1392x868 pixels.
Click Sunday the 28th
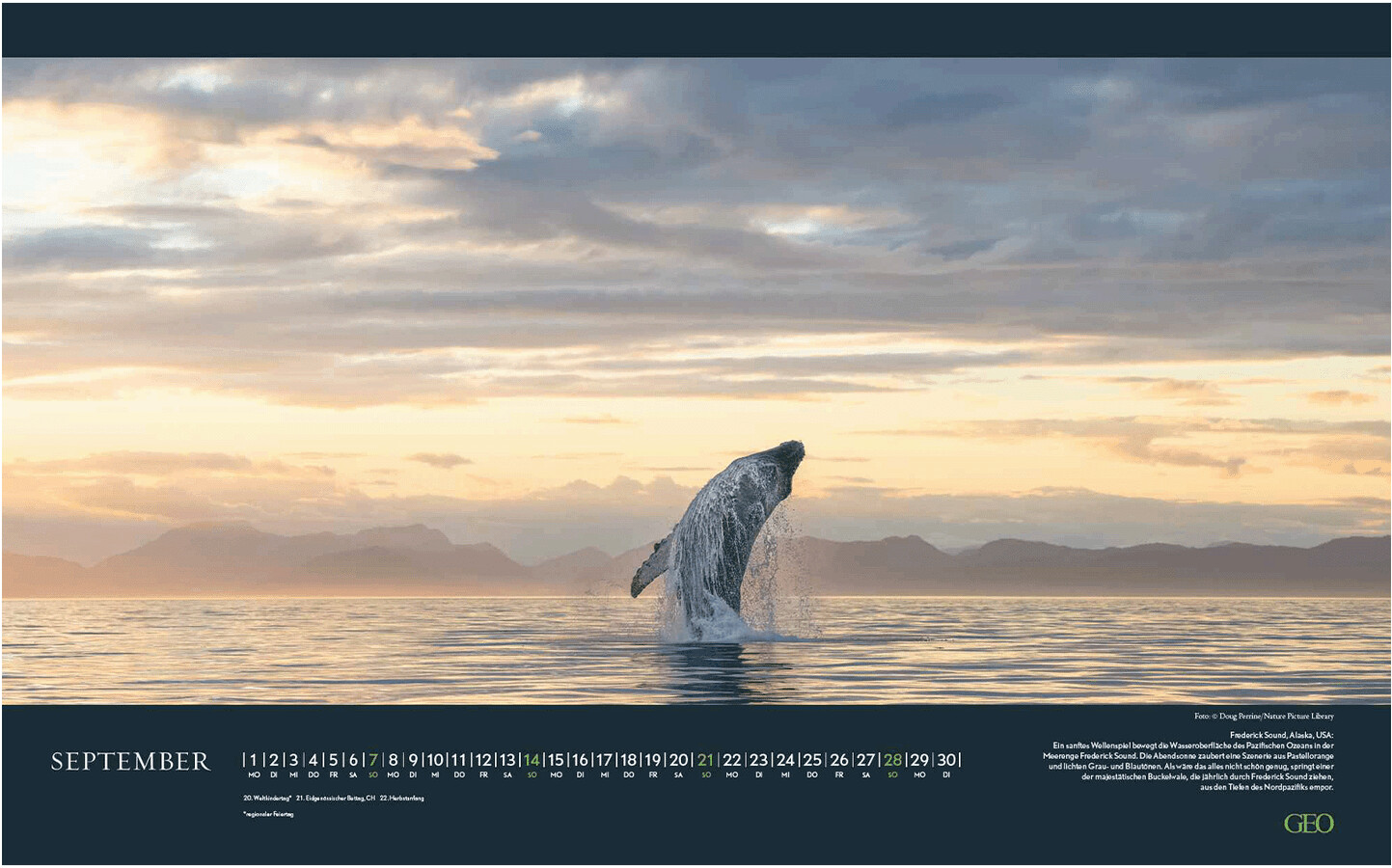click(892, 761)
